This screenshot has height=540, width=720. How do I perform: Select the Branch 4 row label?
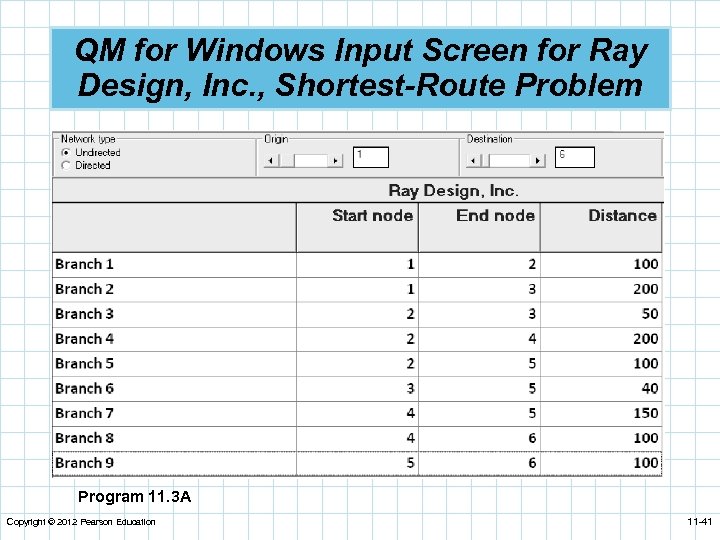[174, 339]
